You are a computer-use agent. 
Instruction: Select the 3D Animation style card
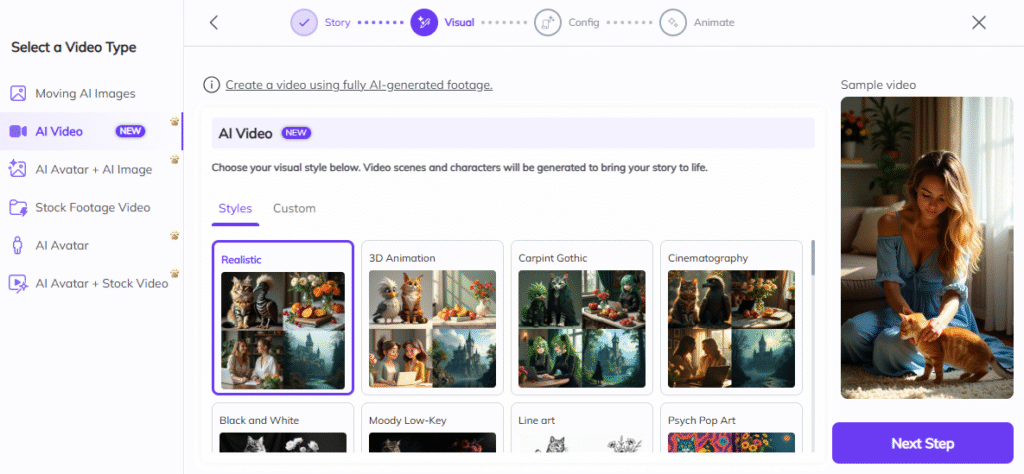432,318
